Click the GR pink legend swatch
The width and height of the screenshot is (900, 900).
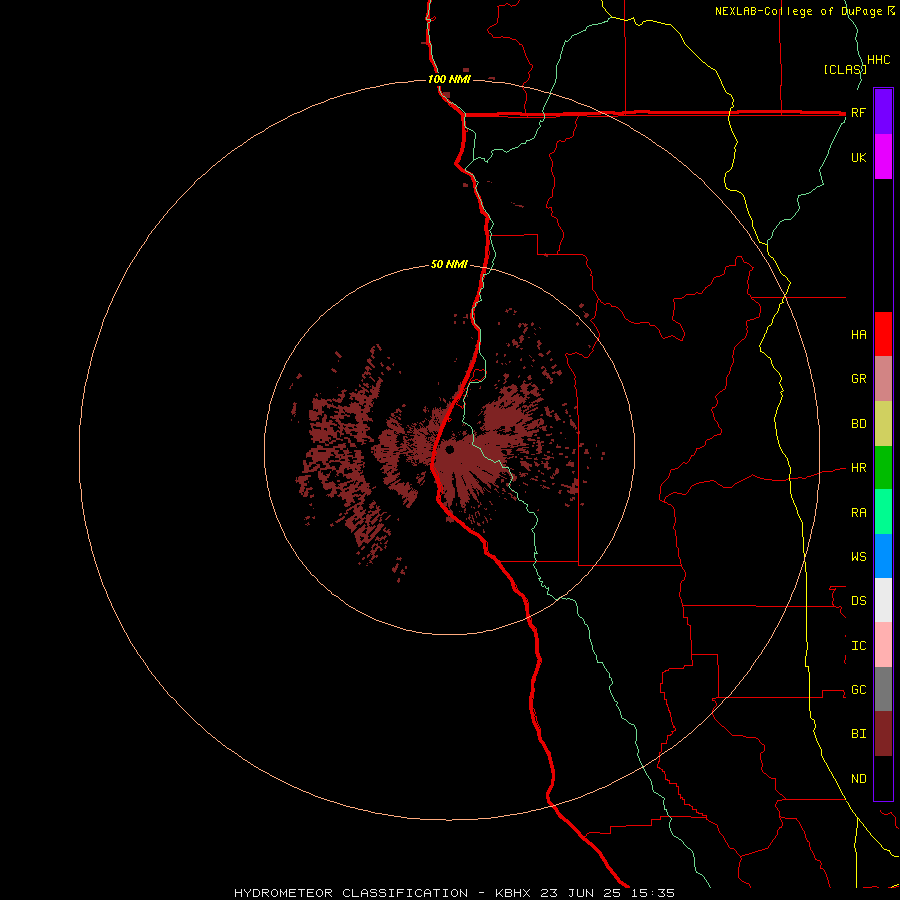pos(883,379)
